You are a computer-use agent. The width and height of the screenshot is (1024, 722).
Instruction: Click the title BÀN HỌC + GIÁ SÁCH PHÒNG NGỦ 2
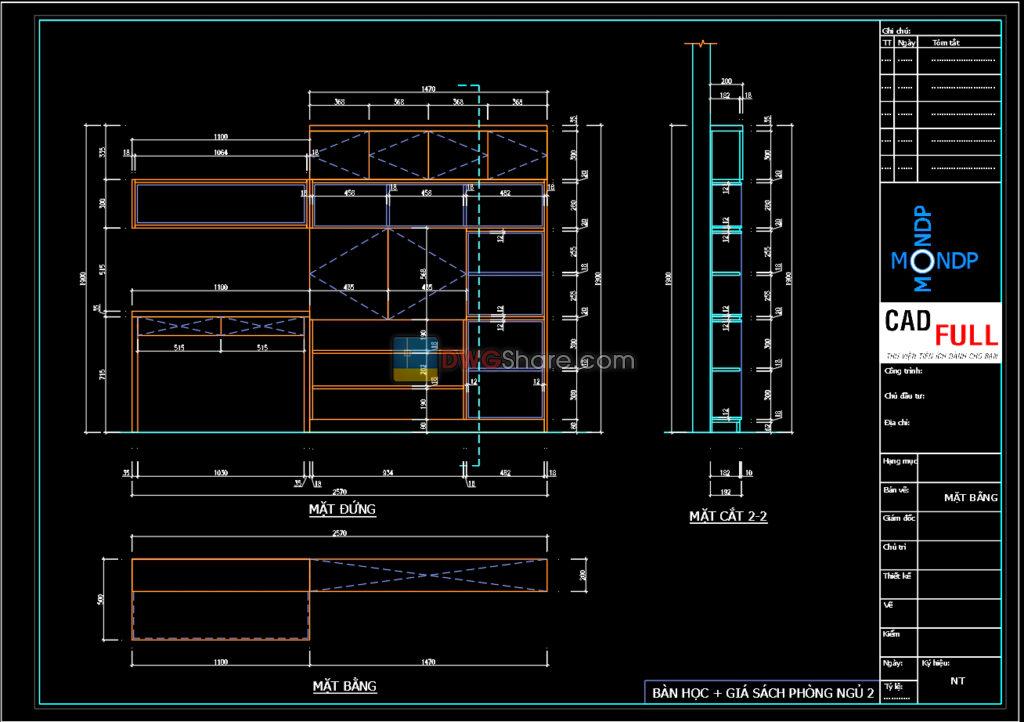(763, 691)
